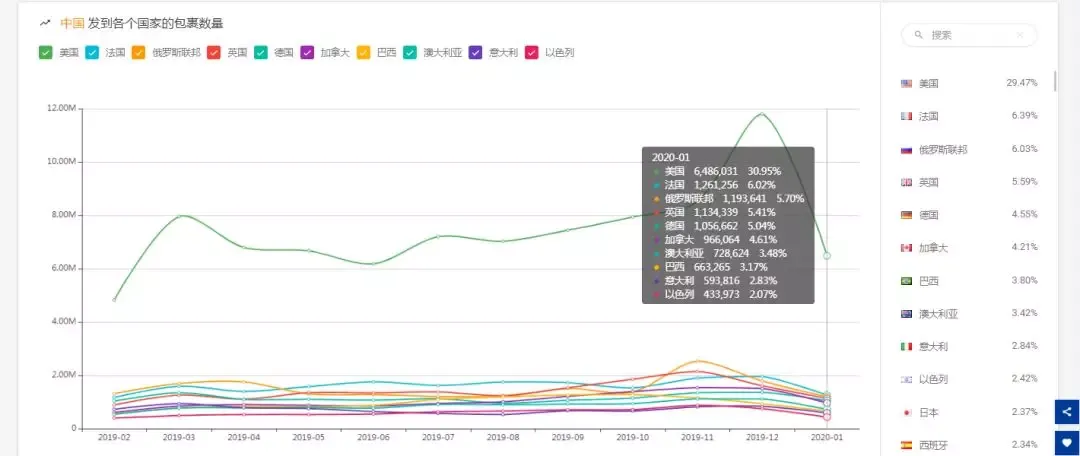Click the search magnifier icon

(x=918, y=34)
